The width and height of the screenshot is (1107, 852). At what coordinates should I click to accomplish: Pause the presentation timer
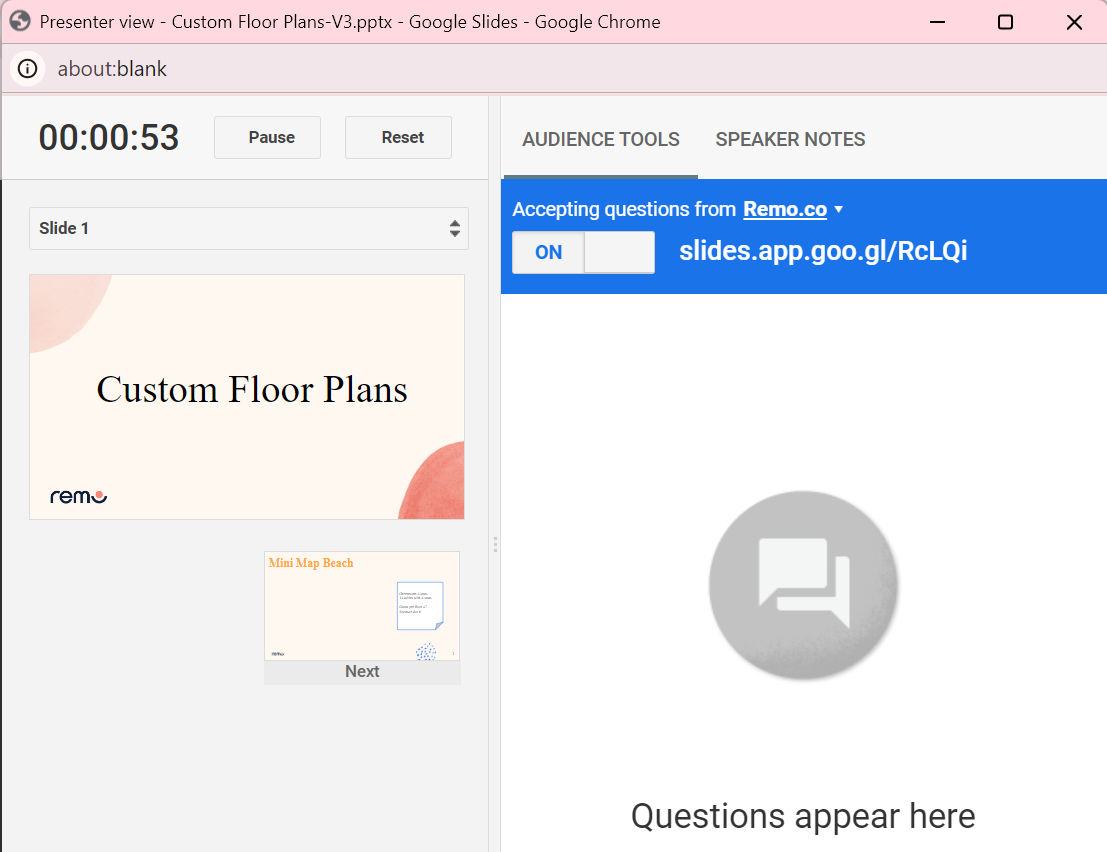click(x=268, y=138)
